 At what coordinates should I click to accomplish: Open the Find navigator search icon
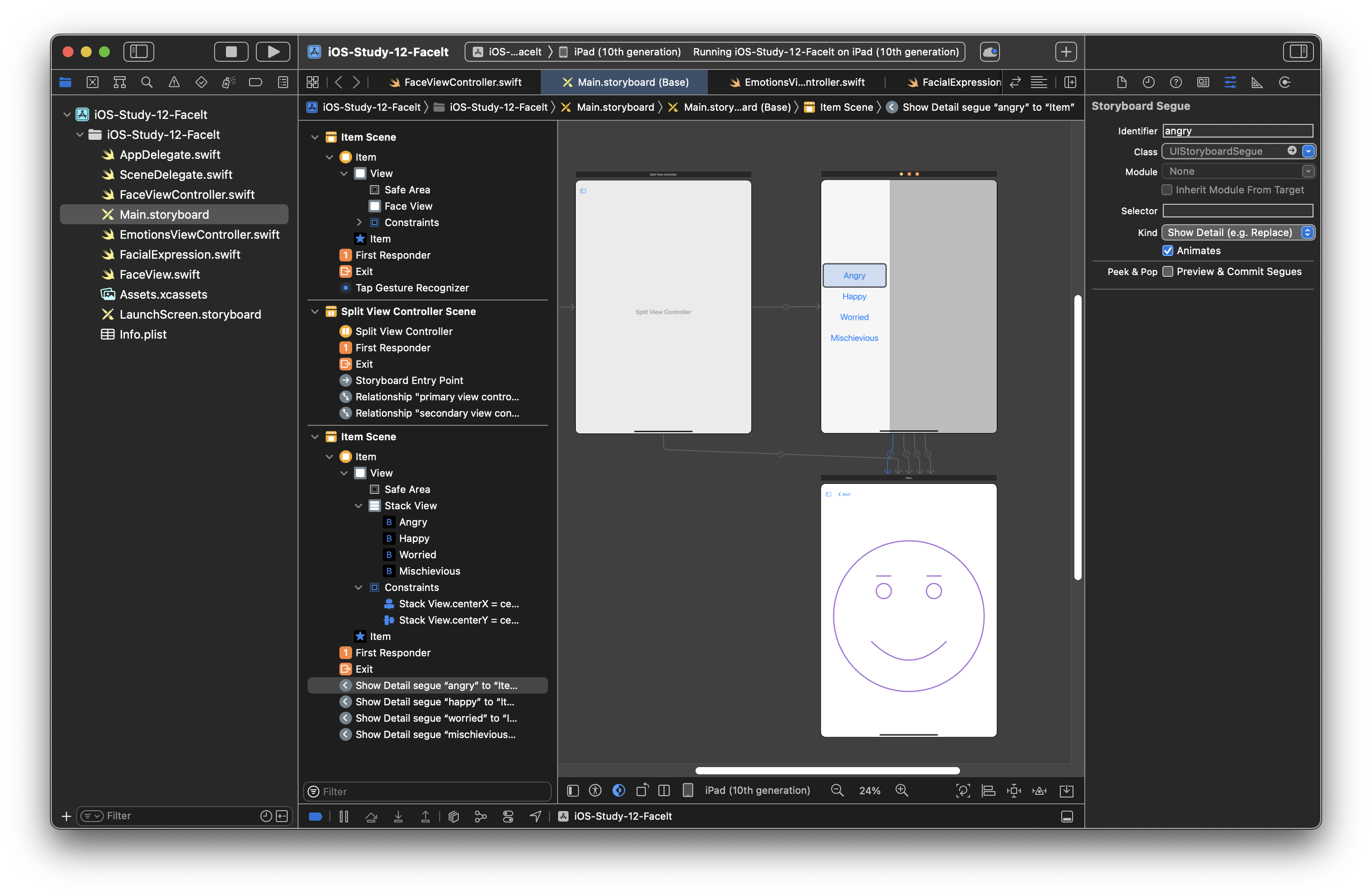click(x=147, y=83)
